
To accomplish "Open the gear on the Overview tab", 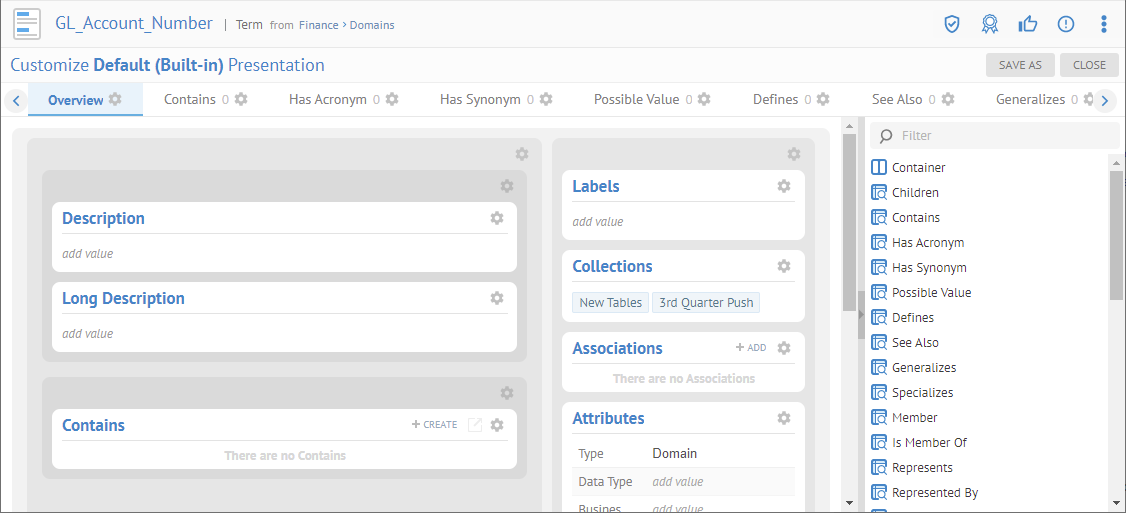I will coord(115,100).
